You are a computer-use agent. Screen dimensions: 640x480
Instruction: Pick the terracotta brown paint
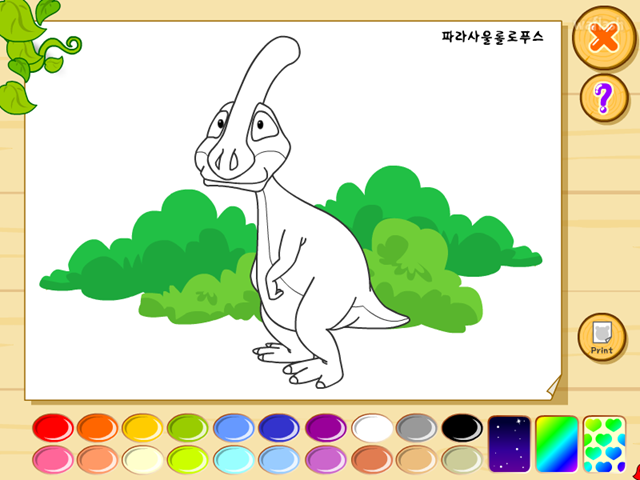[372, 459]
